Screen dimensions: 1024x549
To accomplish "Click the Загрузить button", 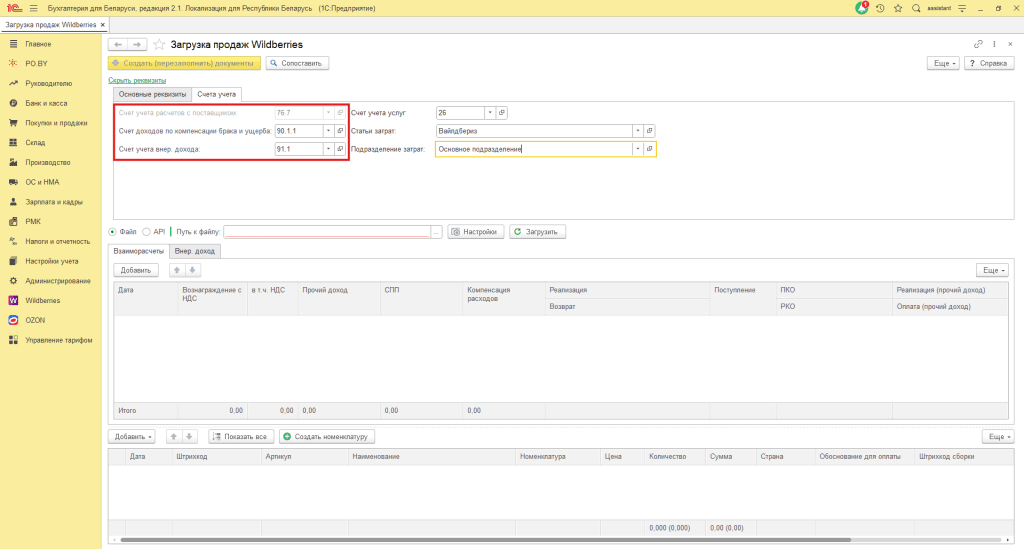I will tap(538, 231).
